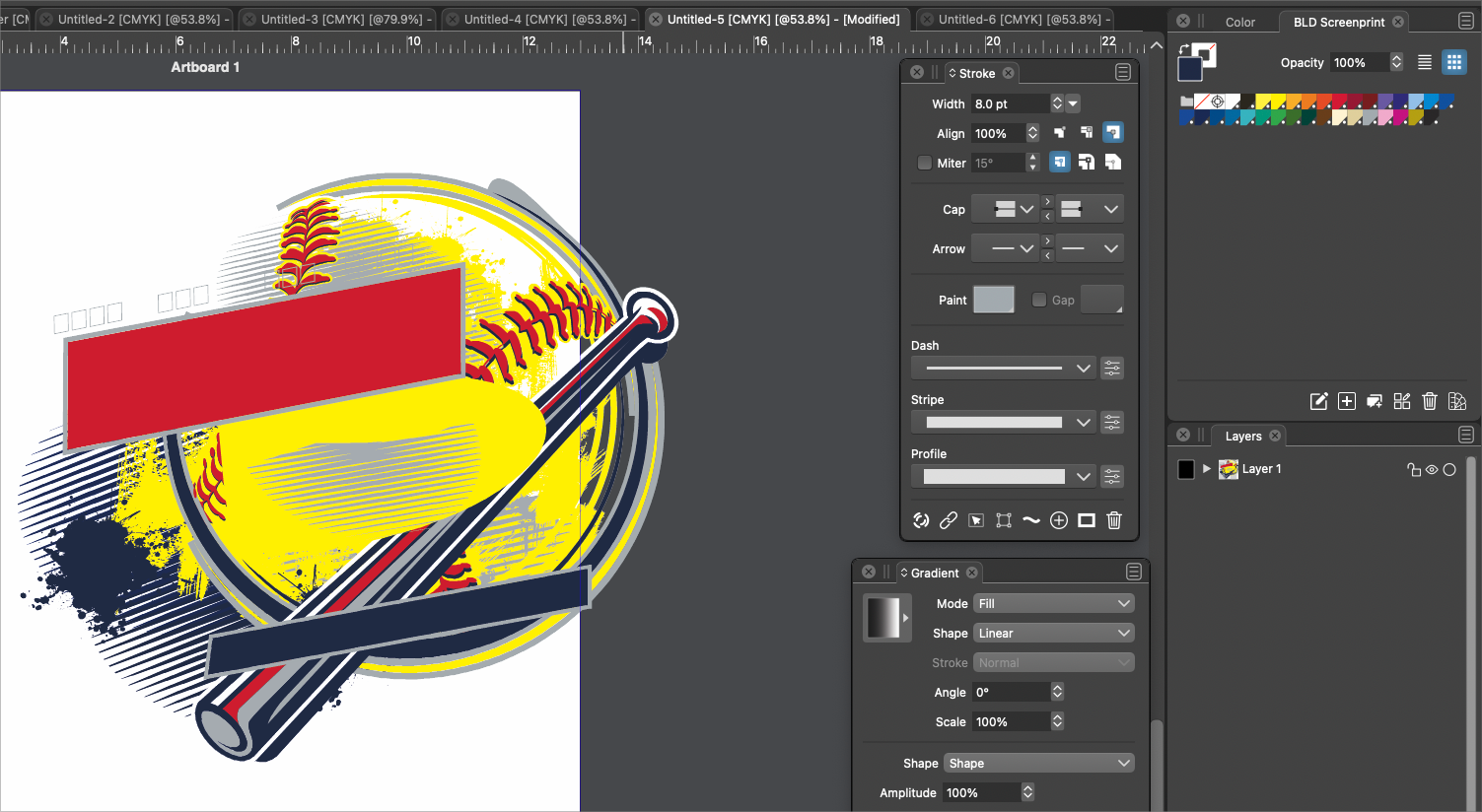The image size is (1482, 812).
Task: Enable the Miter checkbox
Action: tap(925, 164)
